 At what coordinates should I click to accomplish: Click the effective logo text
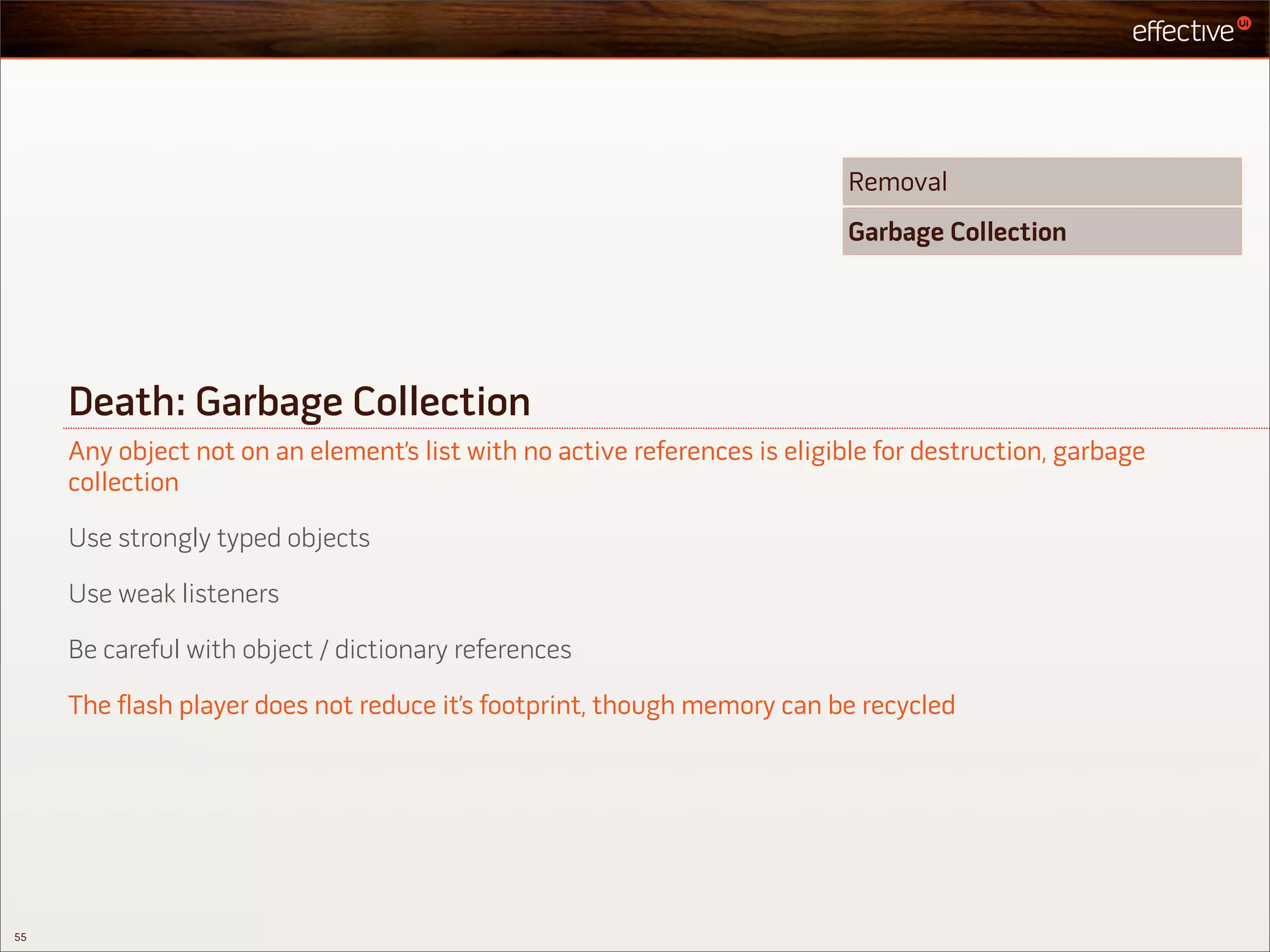[x=1183, y=32]
